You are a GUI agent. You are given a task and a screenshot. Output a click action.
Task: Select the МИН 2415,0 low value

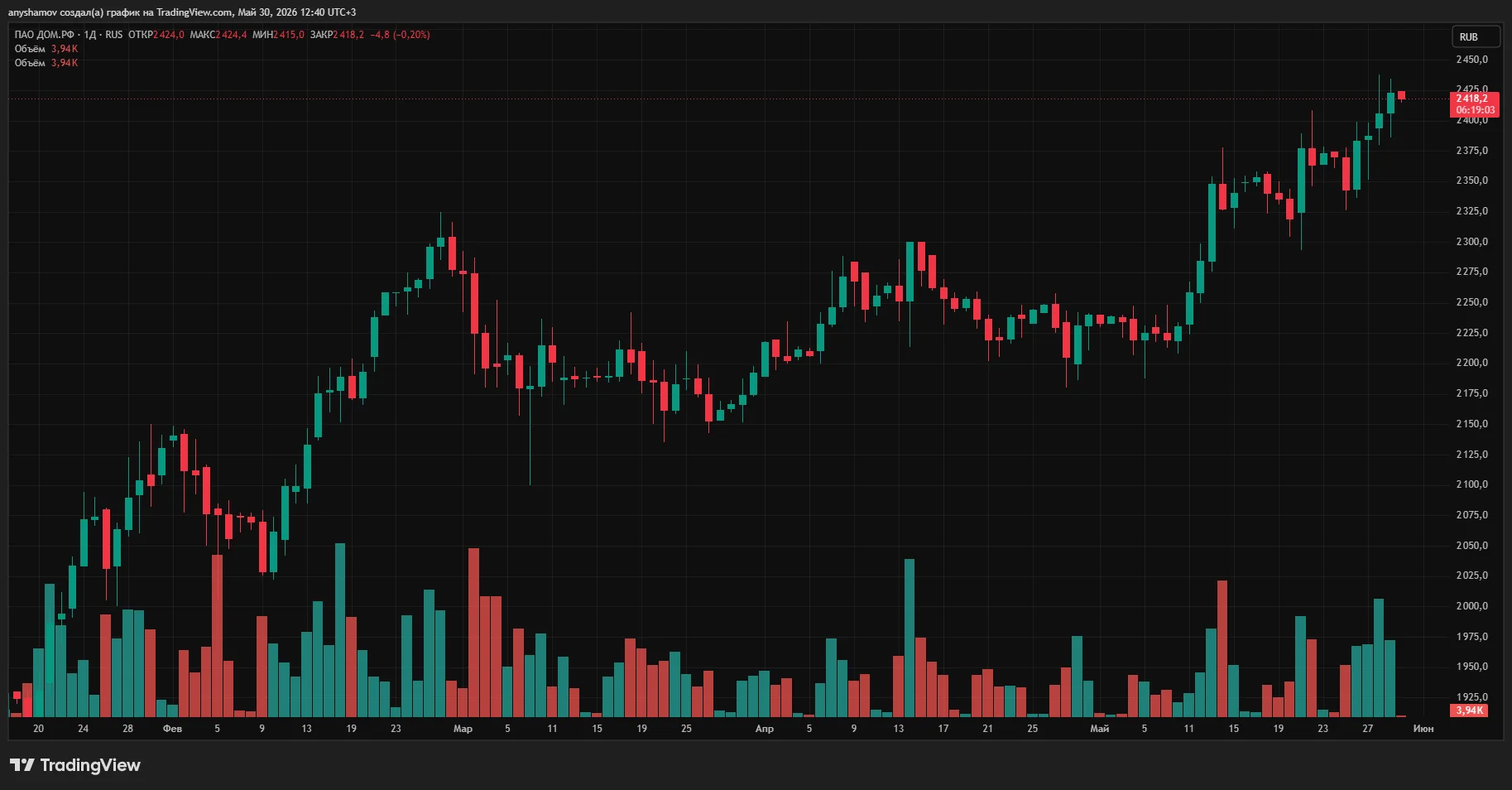tap(278, 35)
